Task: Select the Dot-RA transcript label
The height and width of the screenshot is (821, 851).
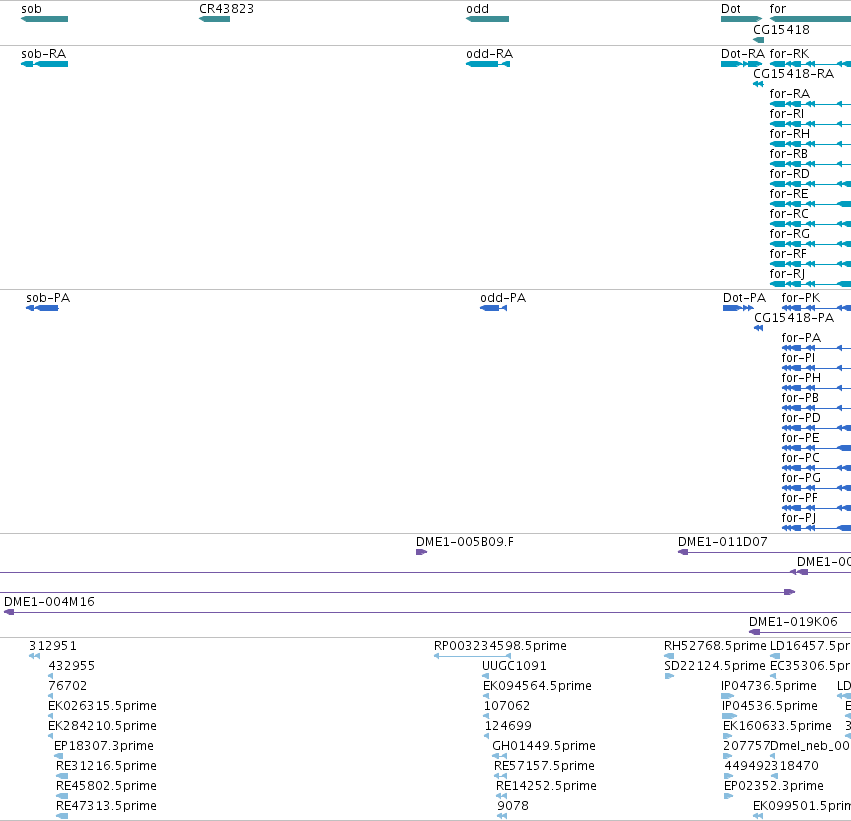Action: click(742, 54)
